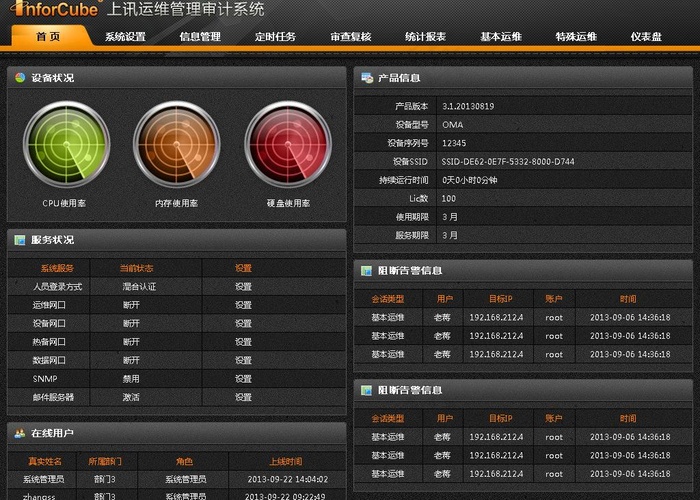700x500 pixels.
Task: Click the InforCube logo
Action: tap(56, 8)
